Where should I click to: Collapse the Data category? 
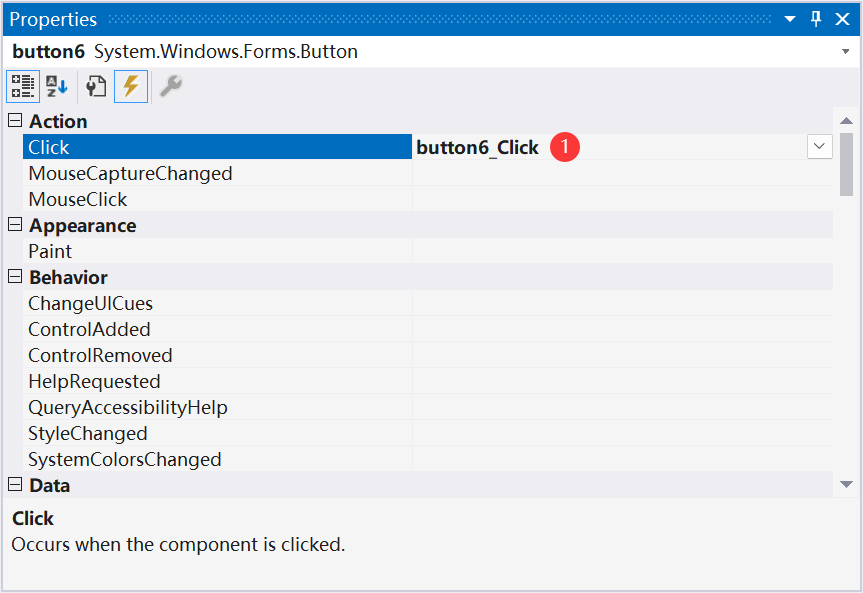[x=15, y=485]
